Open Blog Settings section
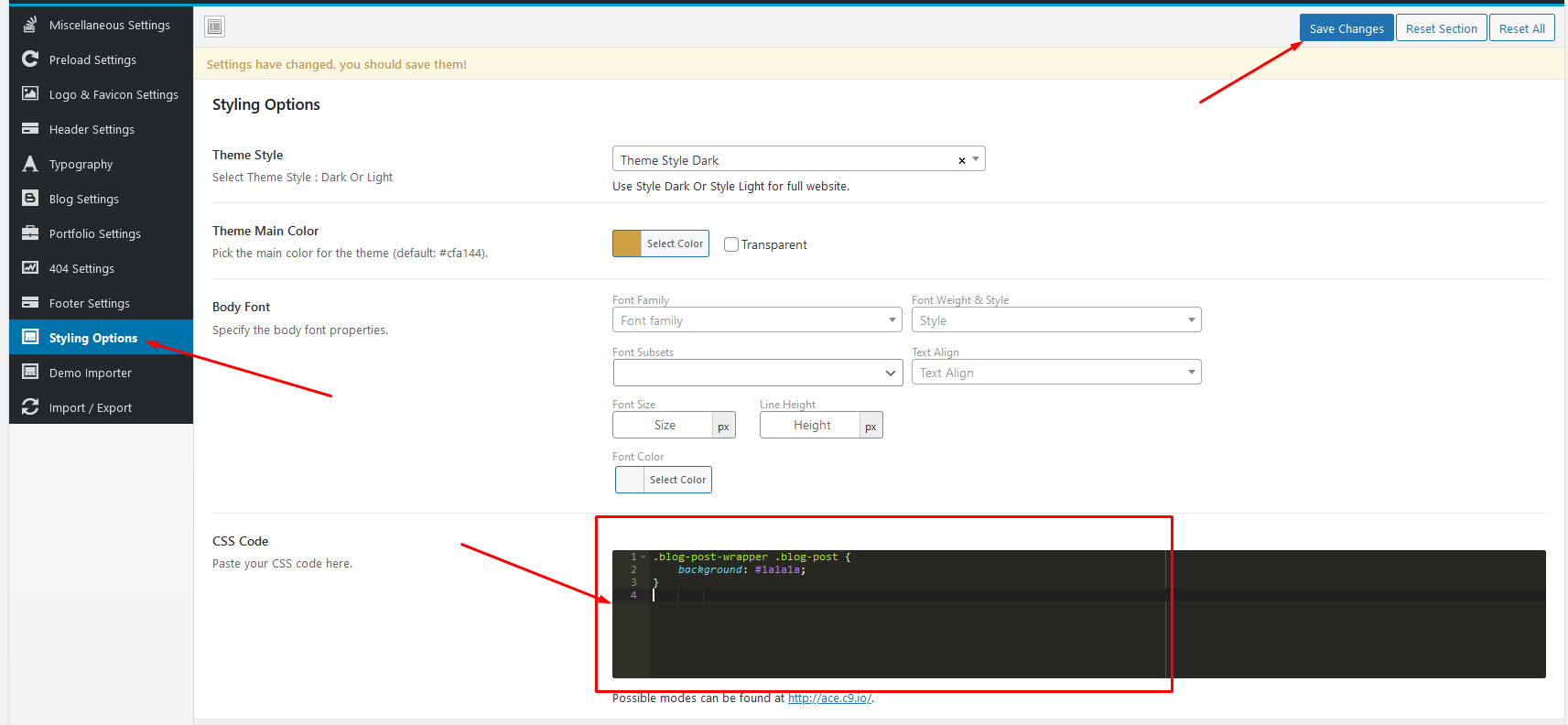 point(101,199)
